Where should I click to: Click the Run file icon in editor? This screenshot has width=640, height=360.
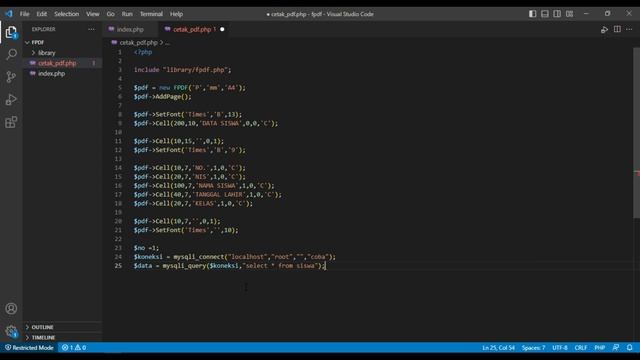click(x=604, y=29)
